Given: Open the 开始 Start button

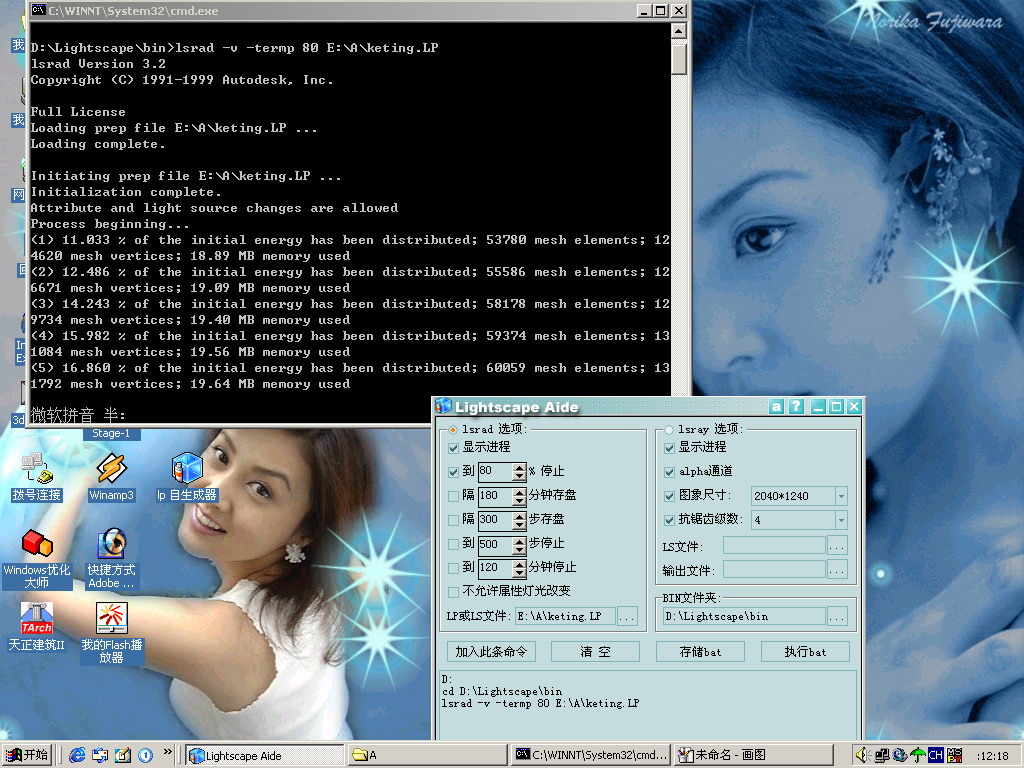Looking at the screenshot, I should click(x=27, y=755).
